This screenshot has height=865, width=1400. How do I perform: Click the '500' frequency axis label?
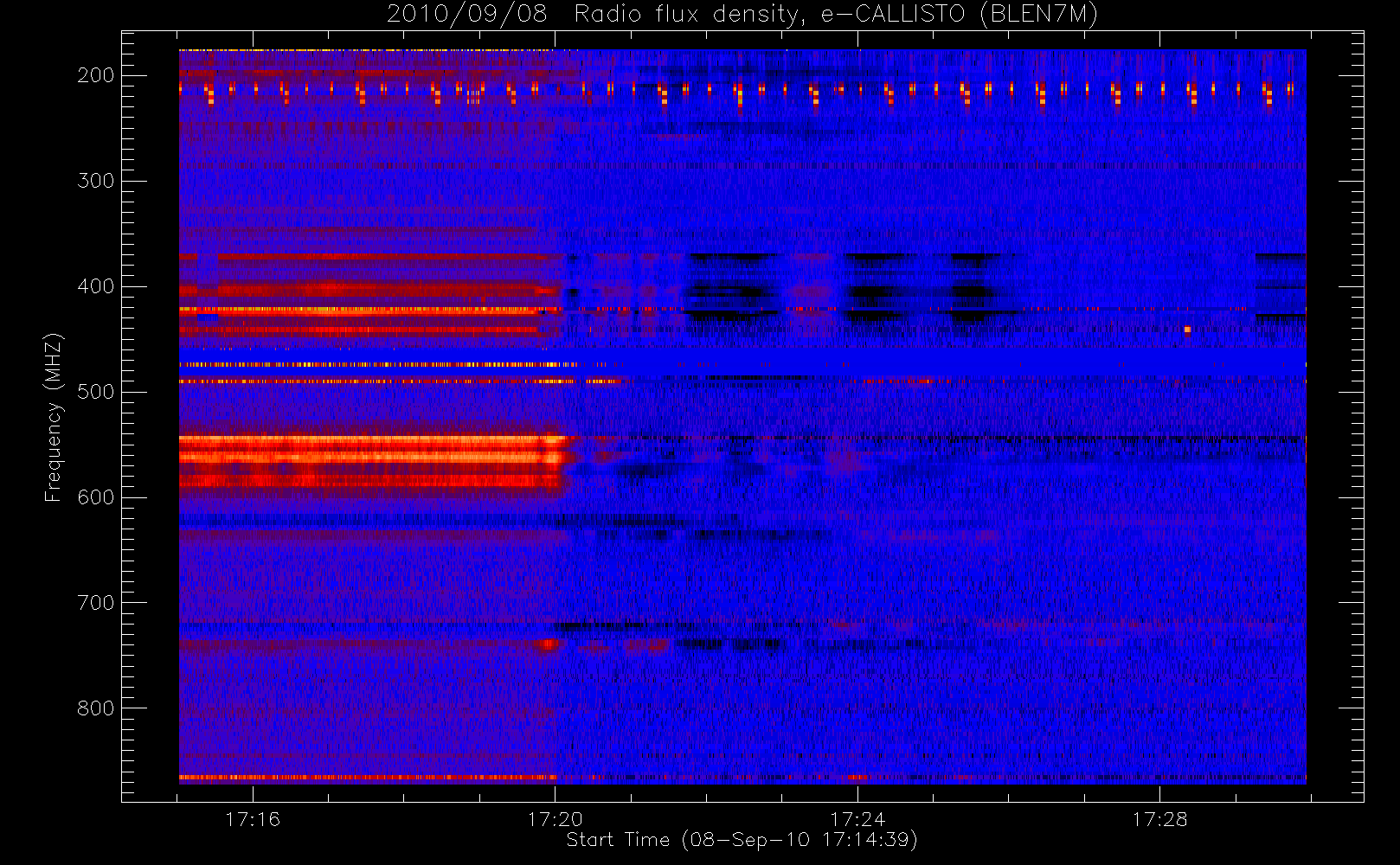[95, 392]
